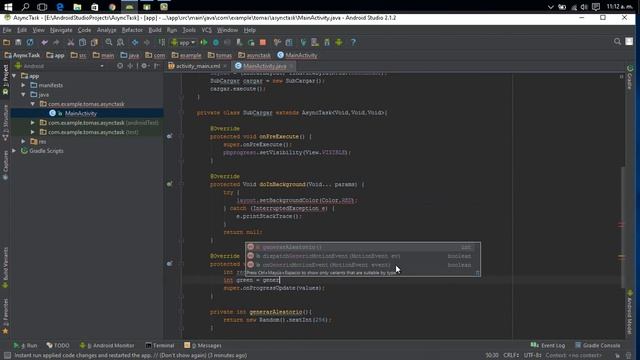Open the Build menu
This screenshot has height=360, width=640.
[155, 30]
